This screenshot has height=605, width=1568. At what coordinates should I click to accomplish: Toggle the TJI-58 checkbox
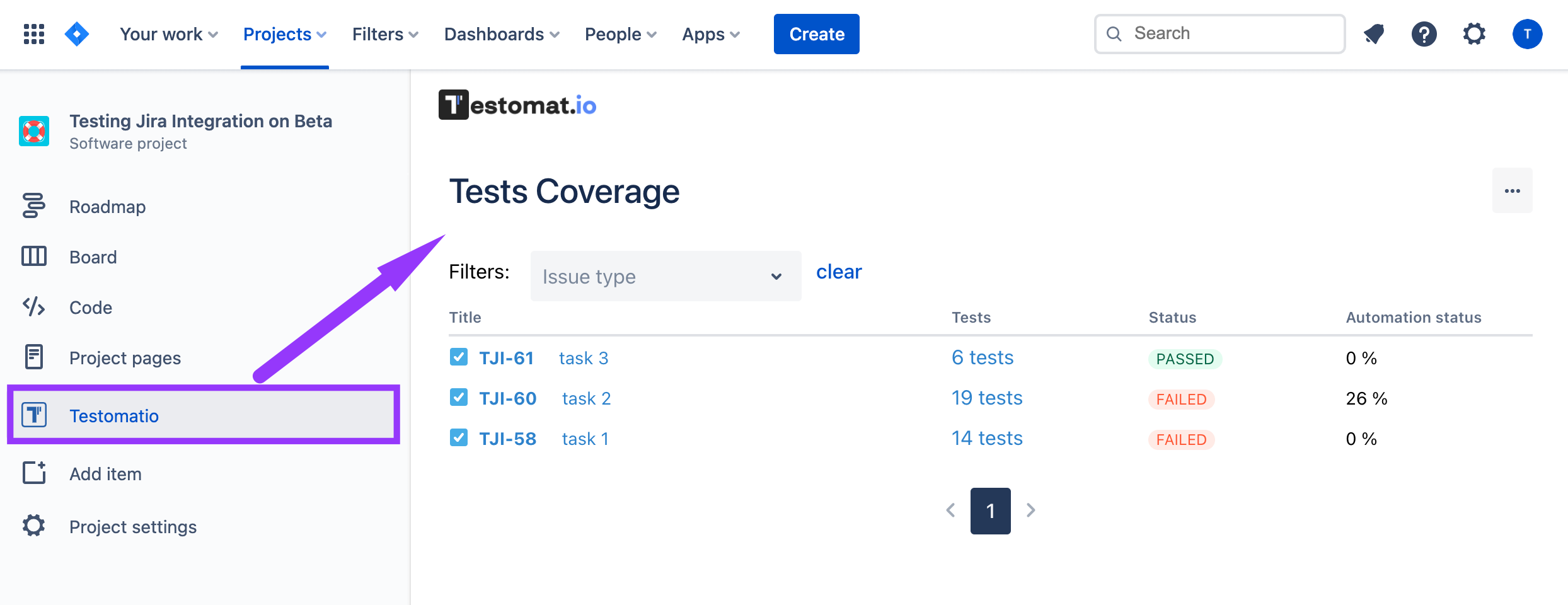[x=459, y=438]
